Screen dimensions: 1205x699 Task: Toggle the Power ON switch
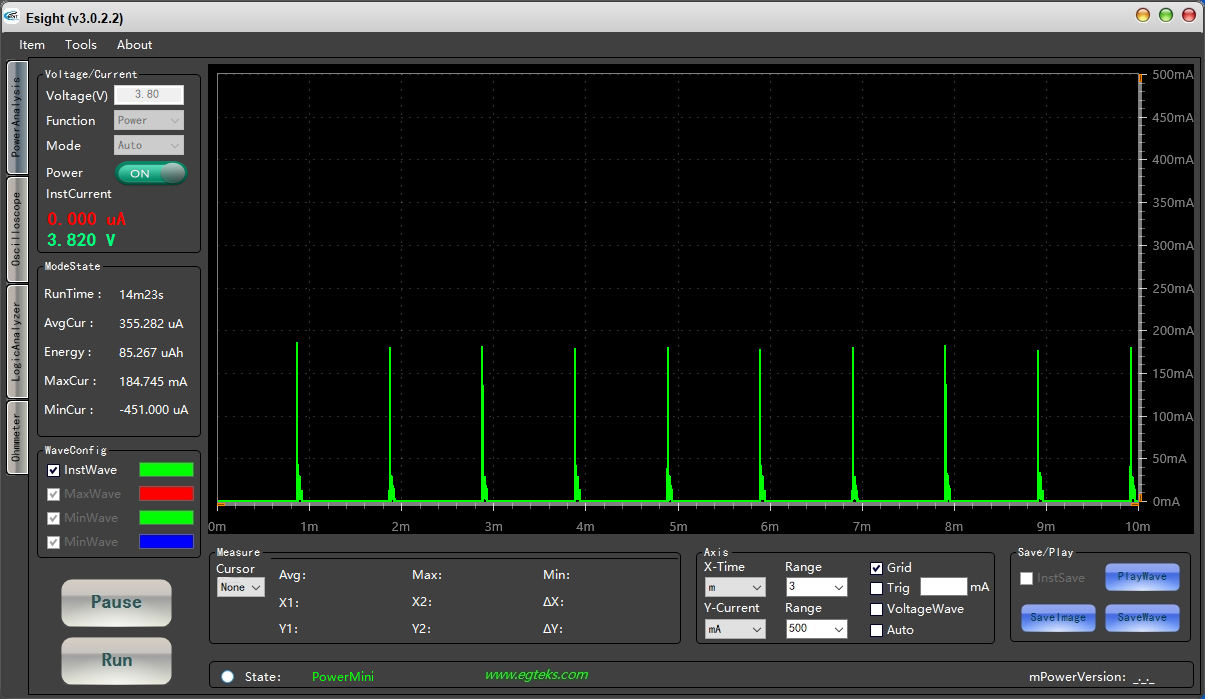point(151,173)
